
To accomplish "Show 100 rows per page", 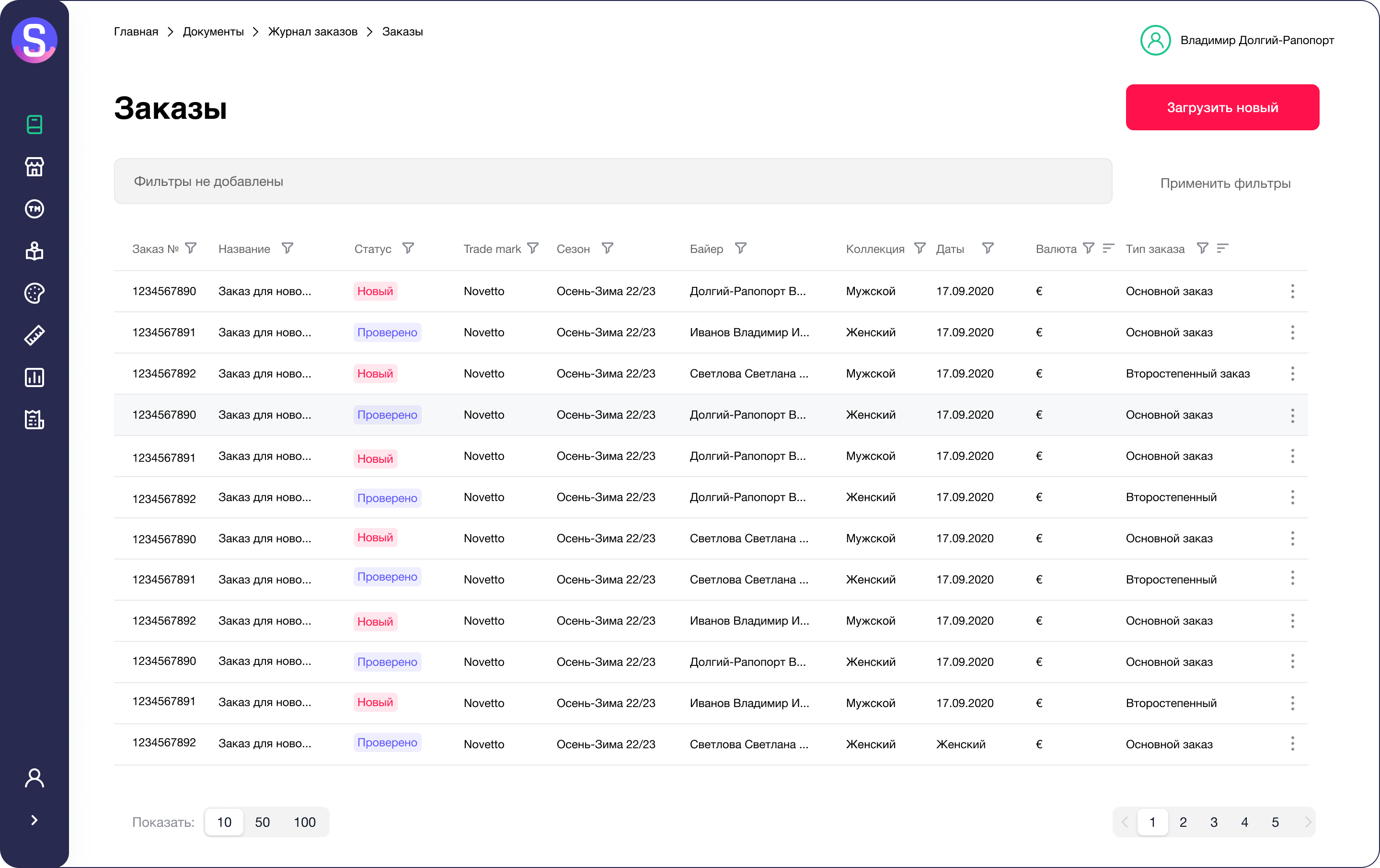I will [304, 822].
